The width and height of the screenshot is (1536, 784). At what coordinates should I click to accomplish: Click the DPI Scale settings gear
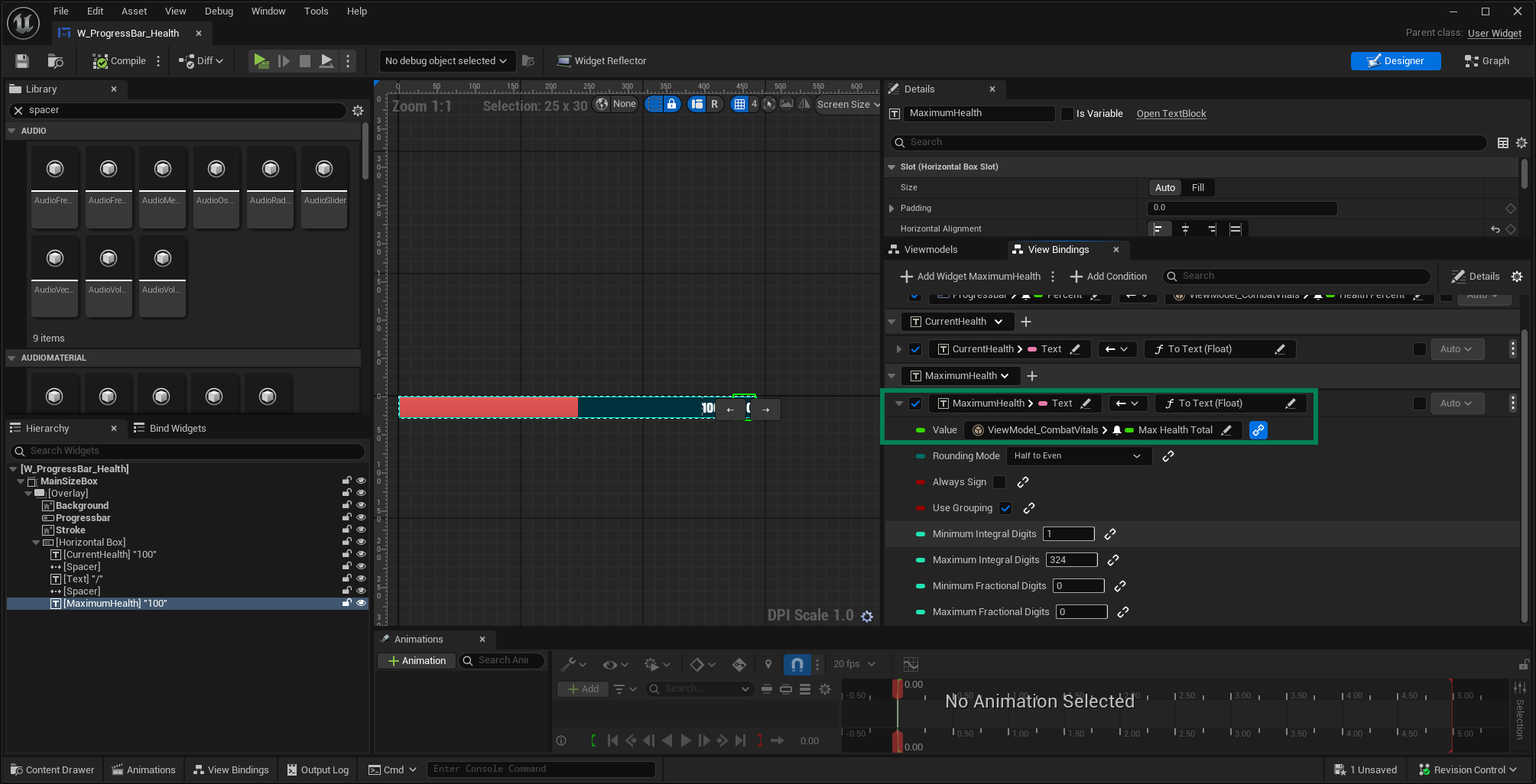[x=867, y=616]
